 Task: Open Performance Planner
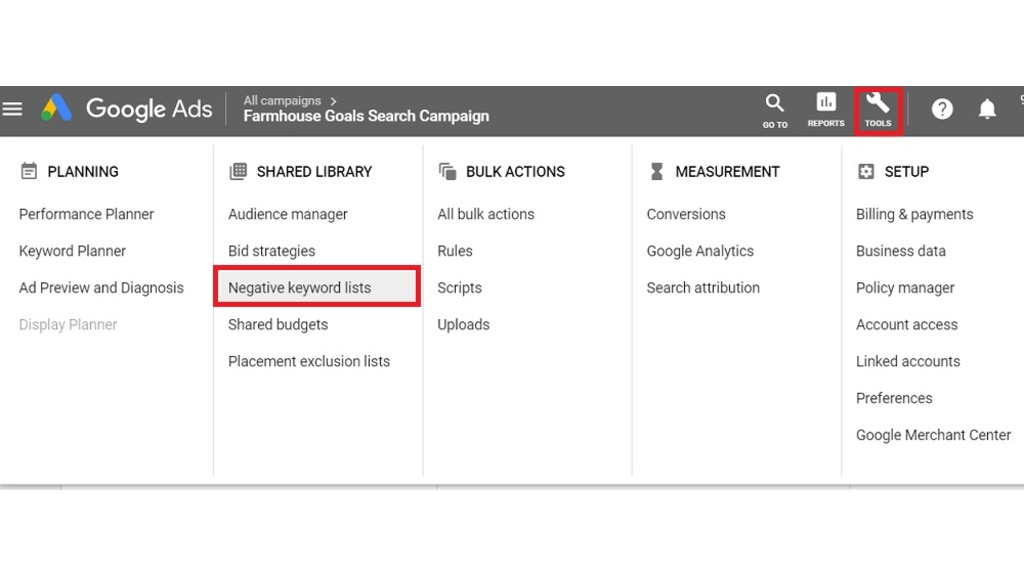tap(86, 214)
